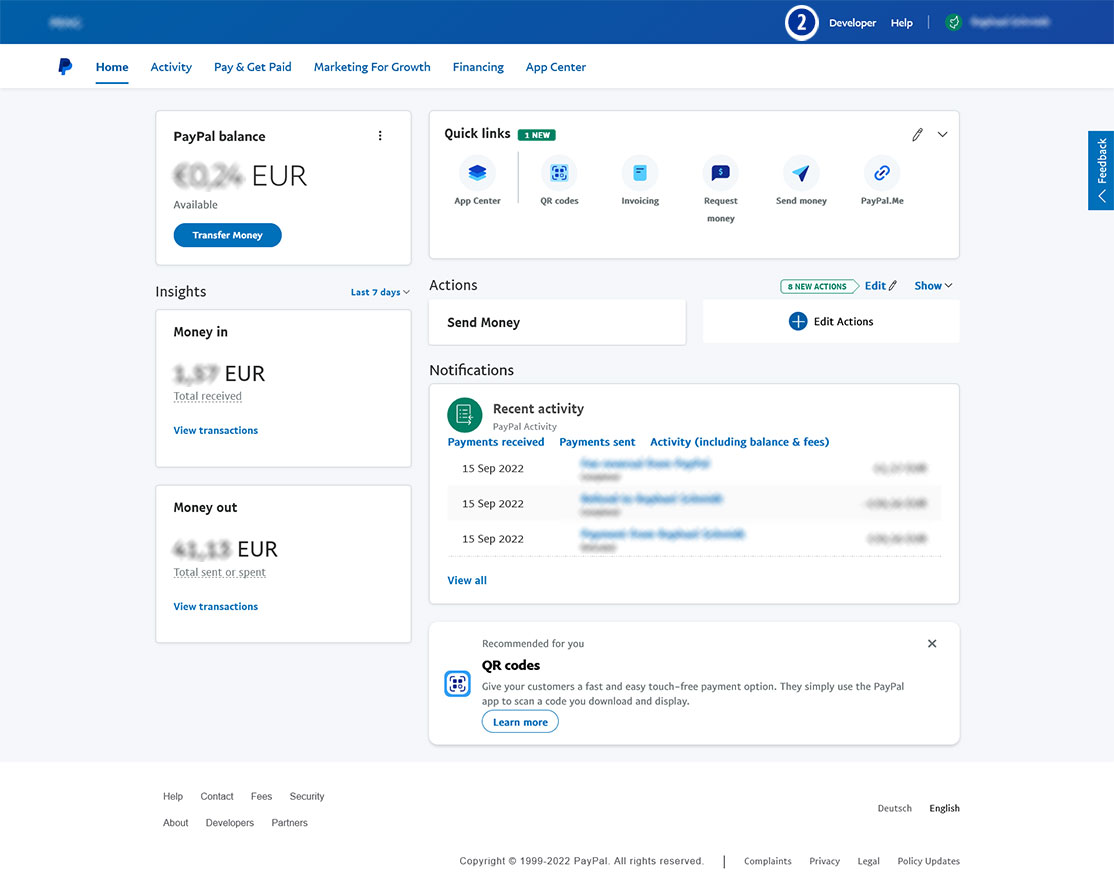
Task: Switch language to Deutsch
Action: pyautogui.click(x=894, y=808)
